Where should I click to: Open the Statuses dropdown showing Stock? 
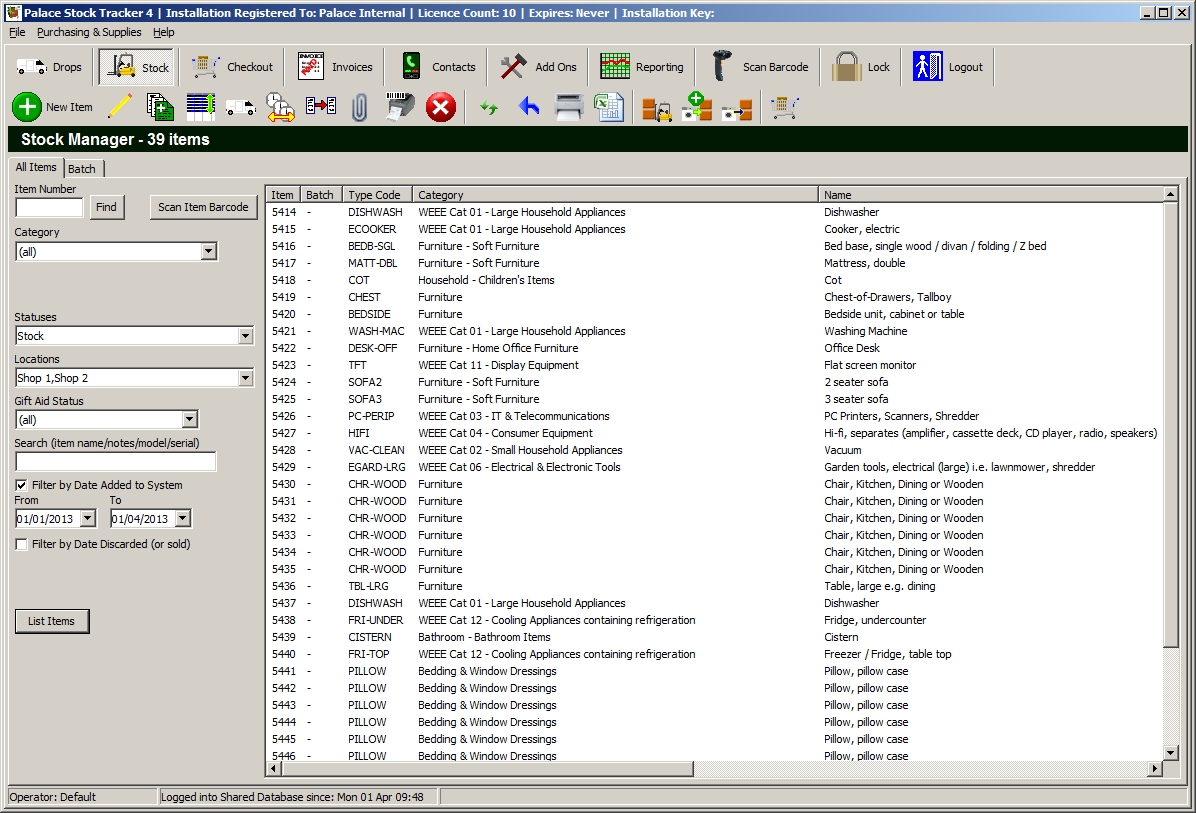pos(245,336)
